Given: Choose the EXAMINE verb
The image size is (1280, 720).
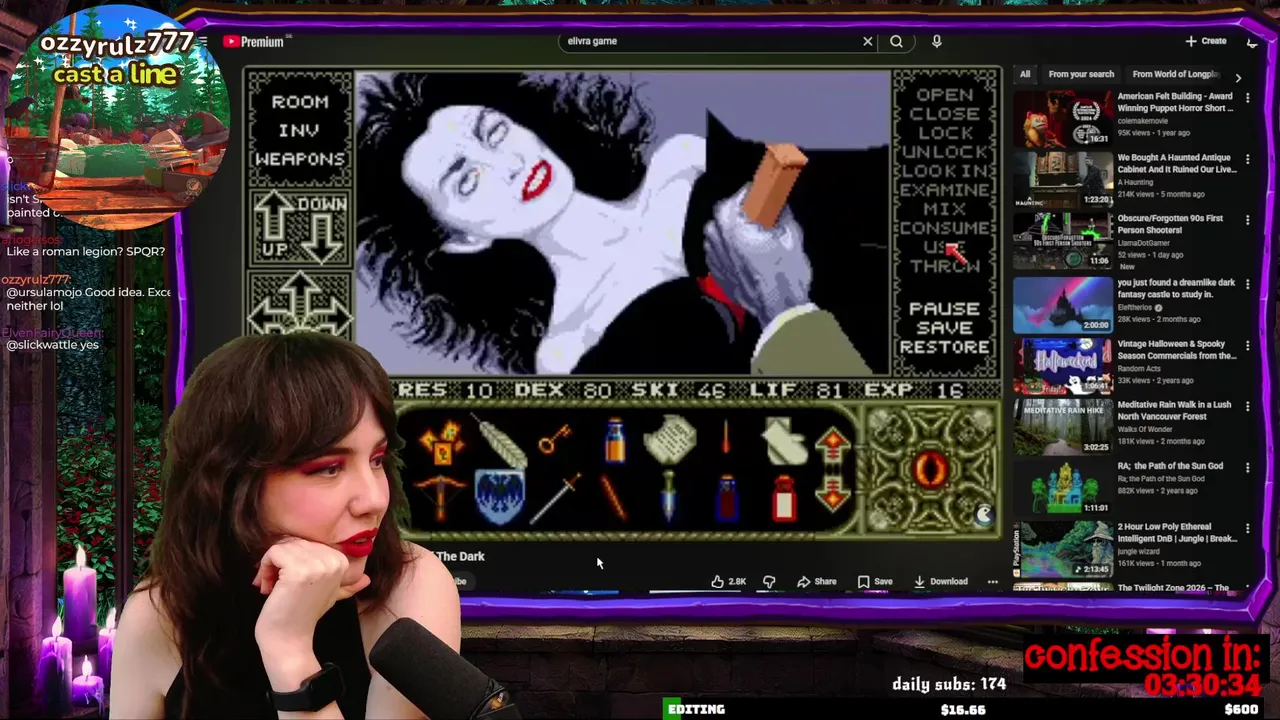Looking at the screenshot, I should click(x=944, y=190).
